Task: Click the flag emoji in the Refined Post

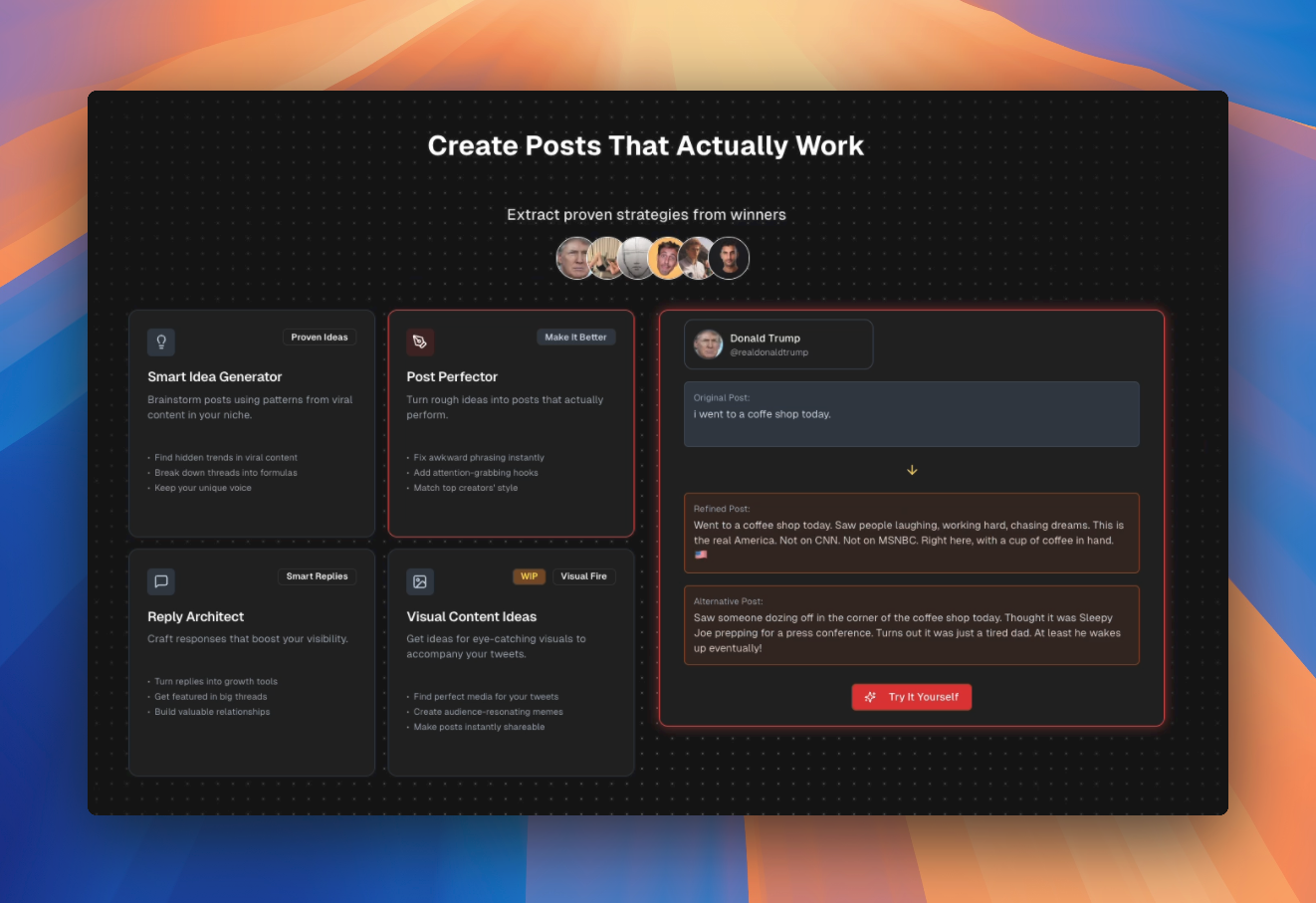Action: tap(701, 555)
